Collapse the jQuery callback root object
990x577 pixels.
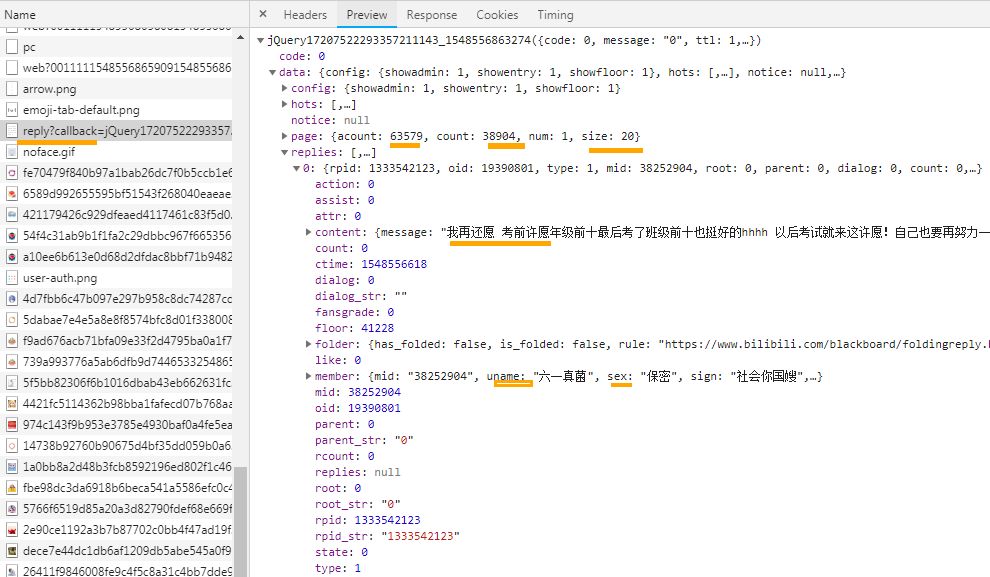260,40
